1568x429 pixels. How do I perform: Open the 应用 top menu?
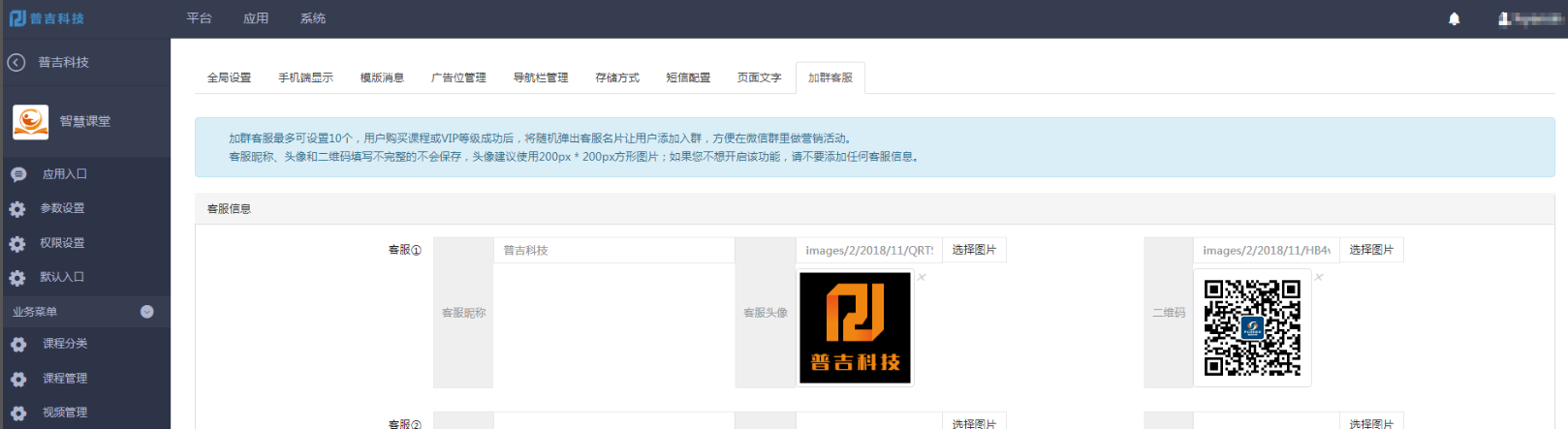coord(256,18)
